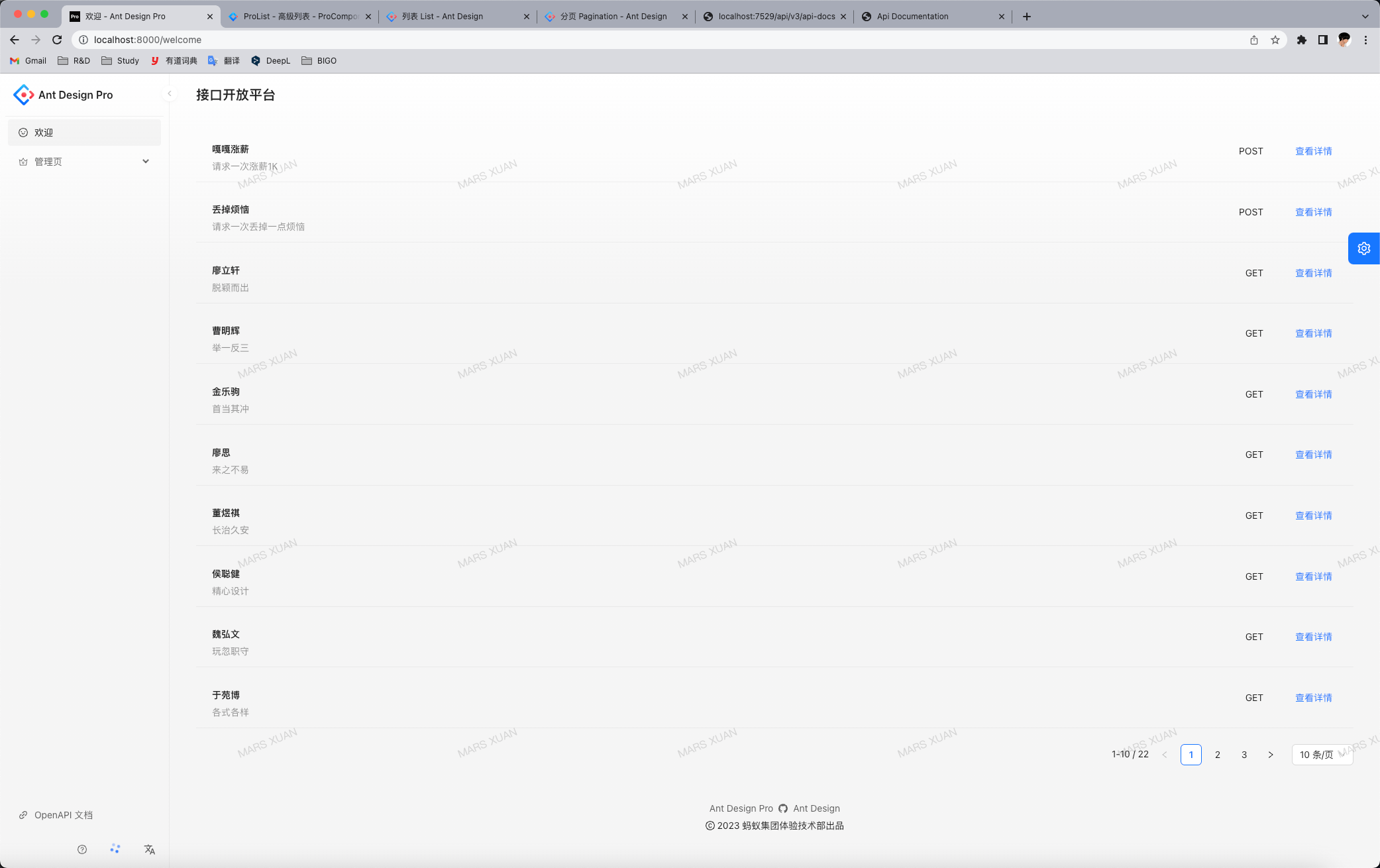Image resolution: width=1380 pixels, height=868 pixels.
Task: Click 查看详情 for 嘎嘎涨薪
Action: click(x=1313, y=151)
